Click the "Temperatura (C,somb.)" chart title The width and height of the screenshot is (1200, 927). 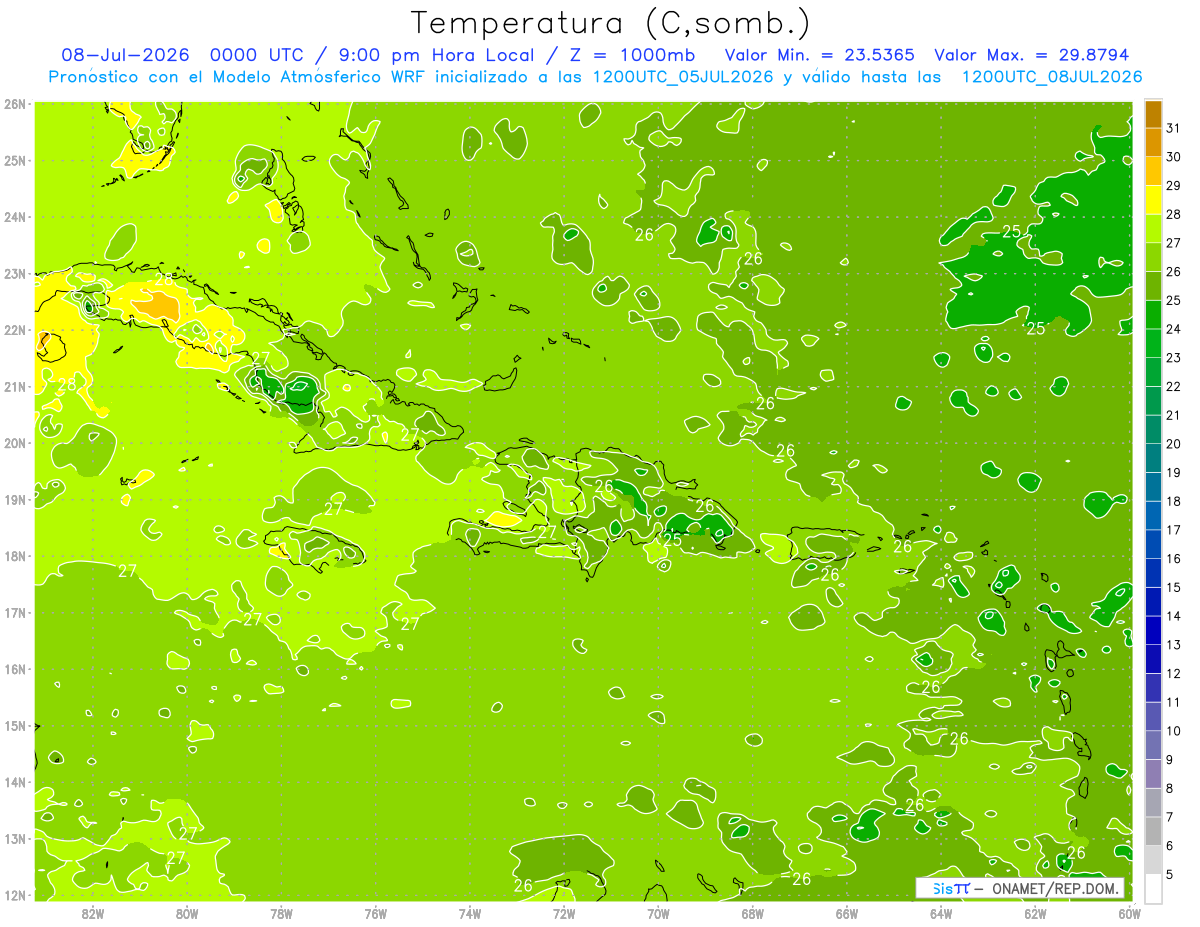[610, 24]
